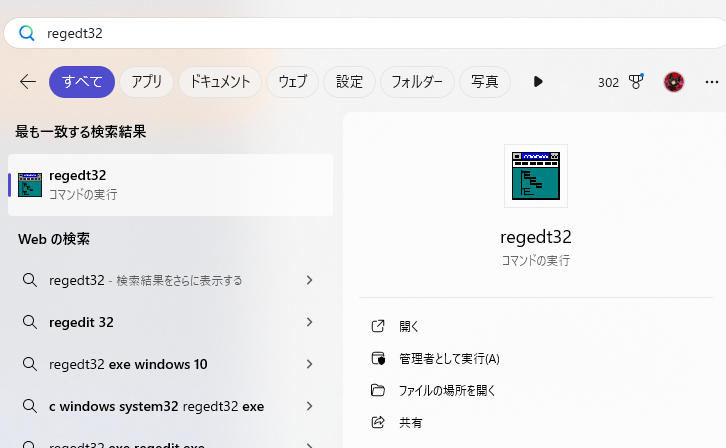The image size is (726, 448).
Task: Click the large regedt32 preview icon
Action: pyautogui.click(x=536, y=176)
